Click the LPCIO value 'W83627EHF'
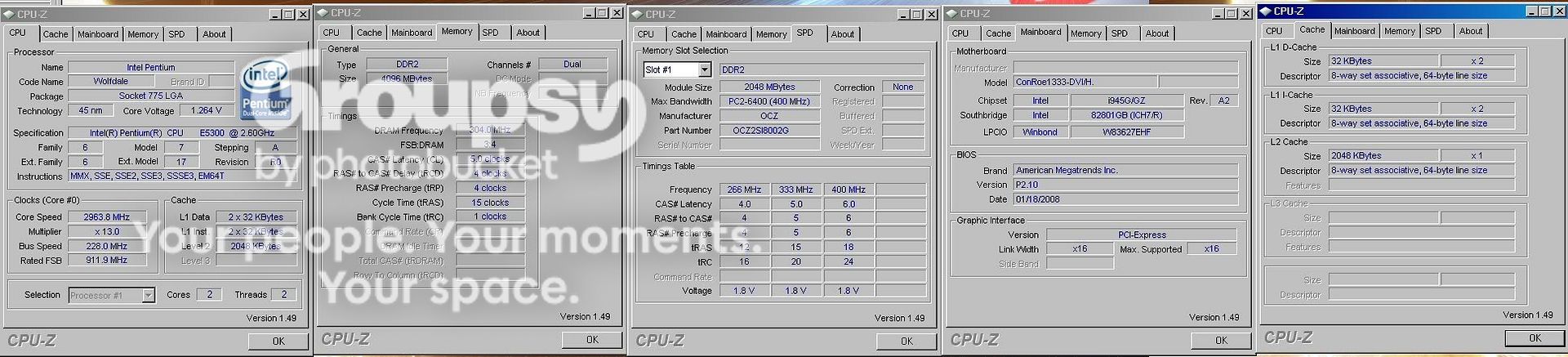 pyautogui.click(x=1127, y=132)
